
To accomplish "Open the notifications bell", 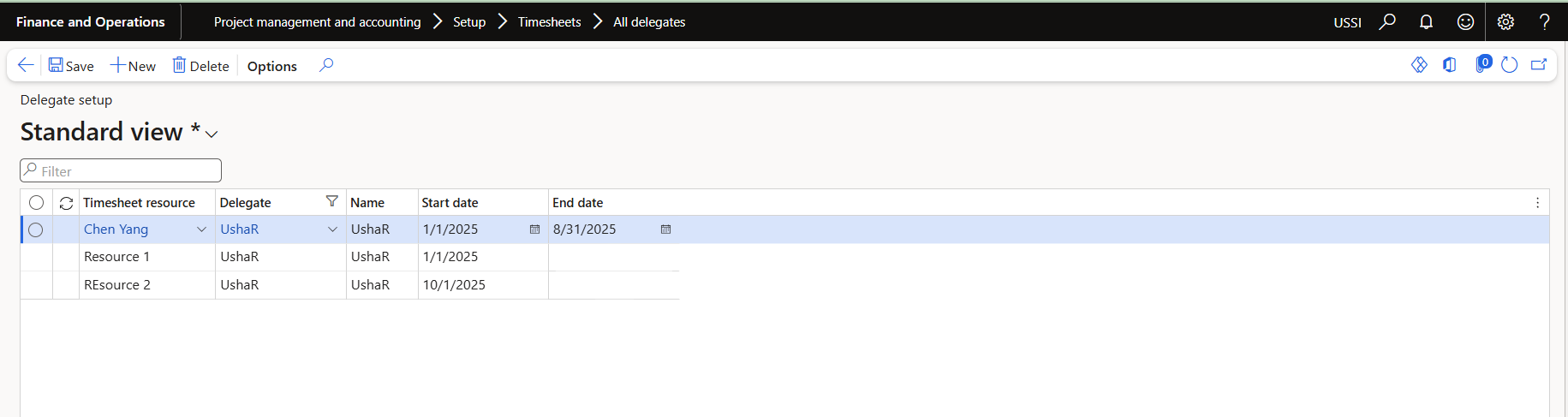I will tap(1426, 22).
